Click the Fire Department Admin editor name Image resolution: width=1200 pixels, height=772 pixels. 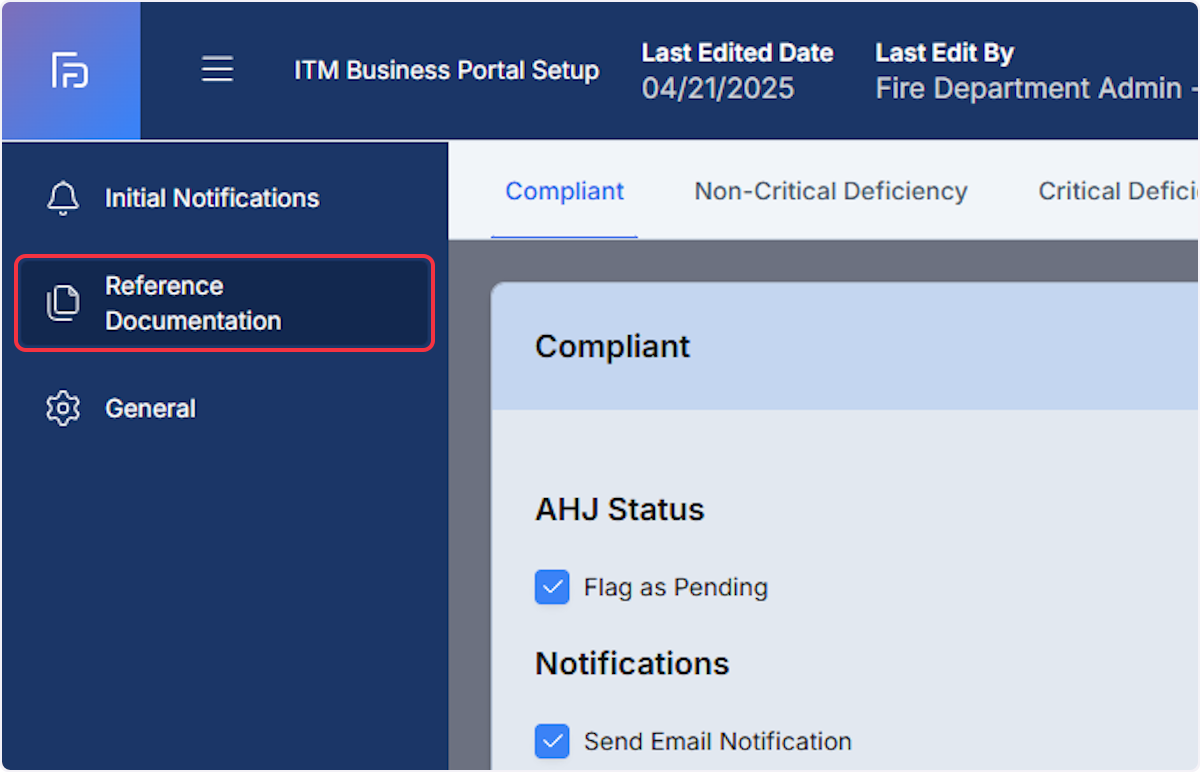(x=1037, y=89)
